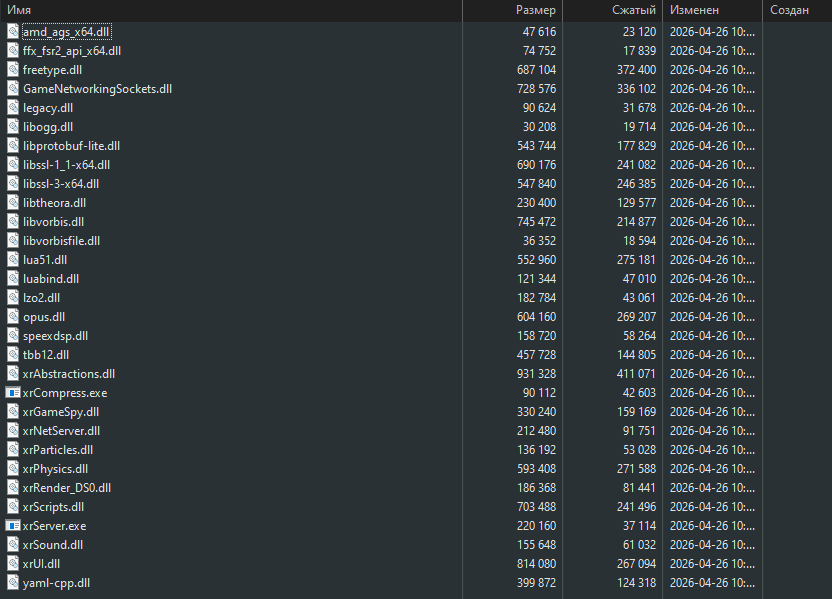Image resolution: width=832 pixels, height=599 pixels.
Task: Click compressed size 372 400 of freetype.dll
Action: (x=636, y=70)
